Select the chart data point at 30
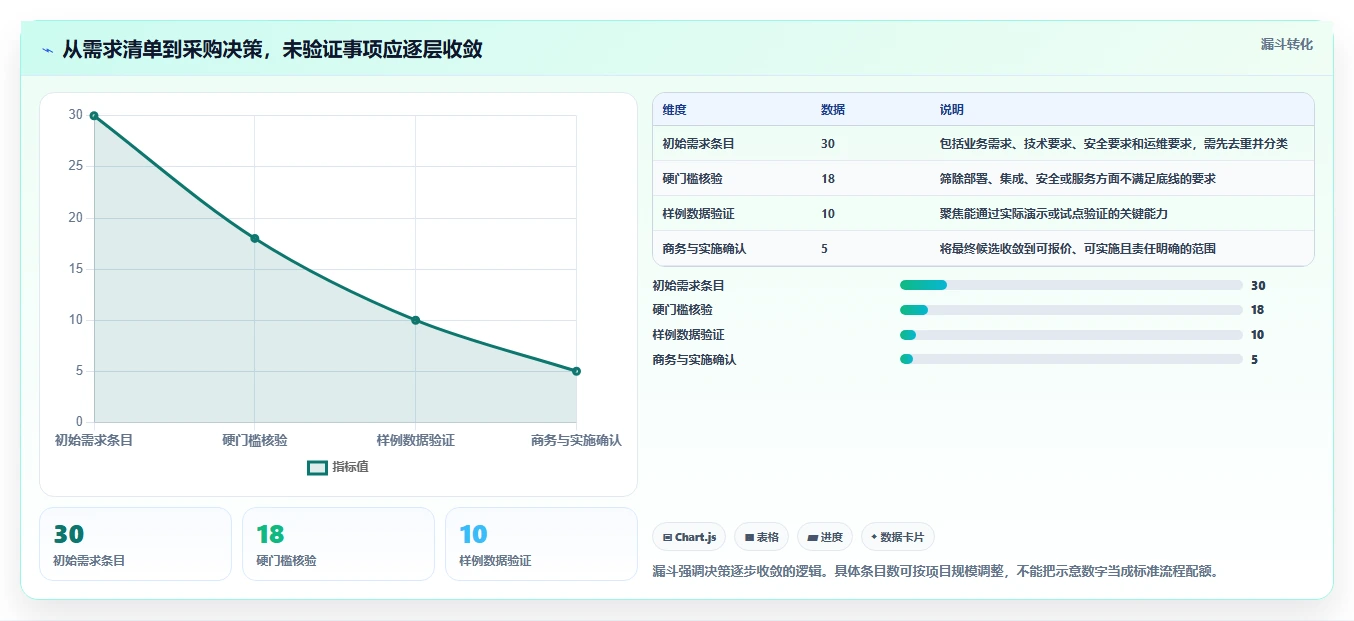The width and height of the screenshot is (1354, 621). (x=94, y=116)
